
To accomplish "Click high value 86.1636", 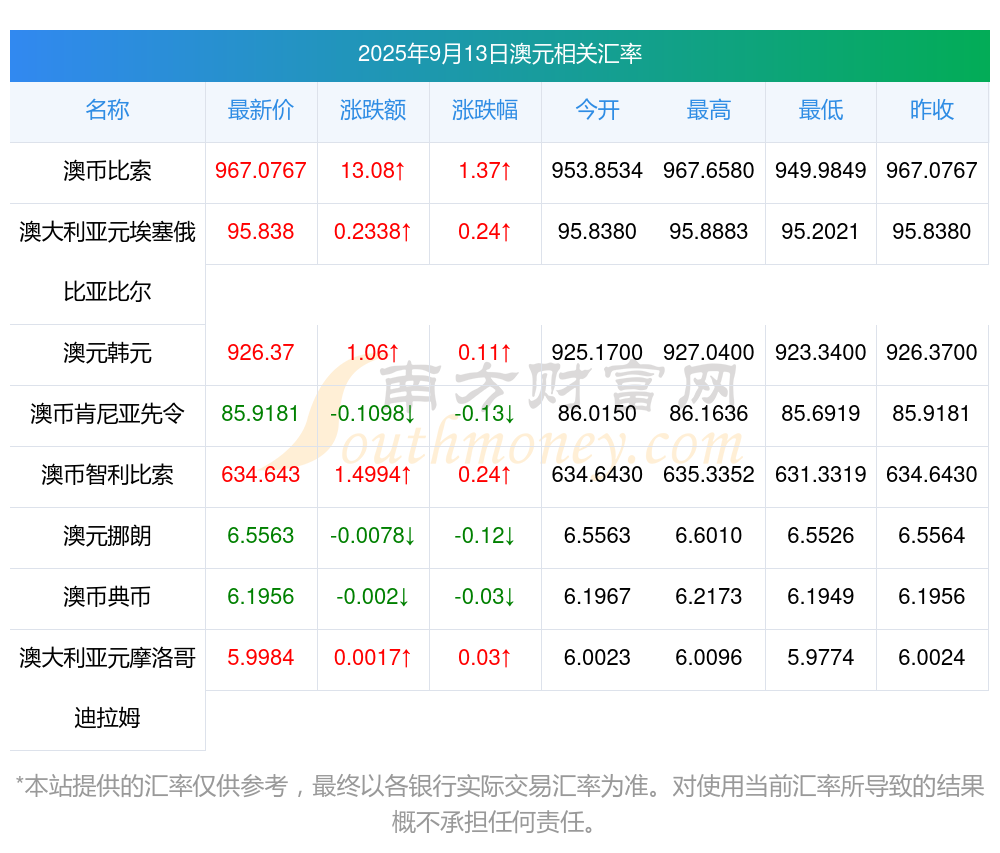I will coord(709,414).
